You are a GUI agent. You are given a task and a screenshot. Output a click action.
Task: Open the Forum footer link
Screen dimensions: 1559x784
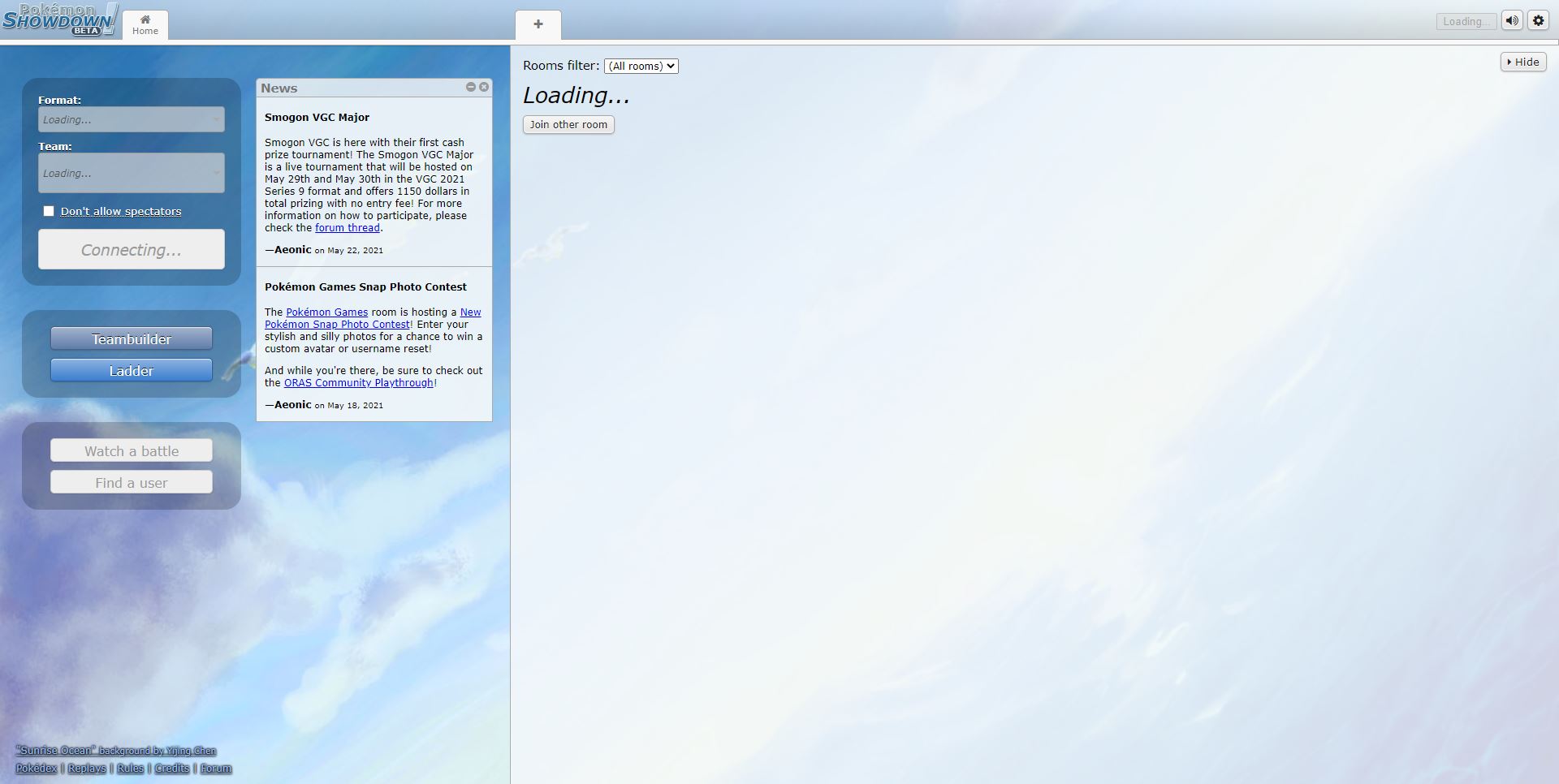pyautogui.click(x=215, y=769)
